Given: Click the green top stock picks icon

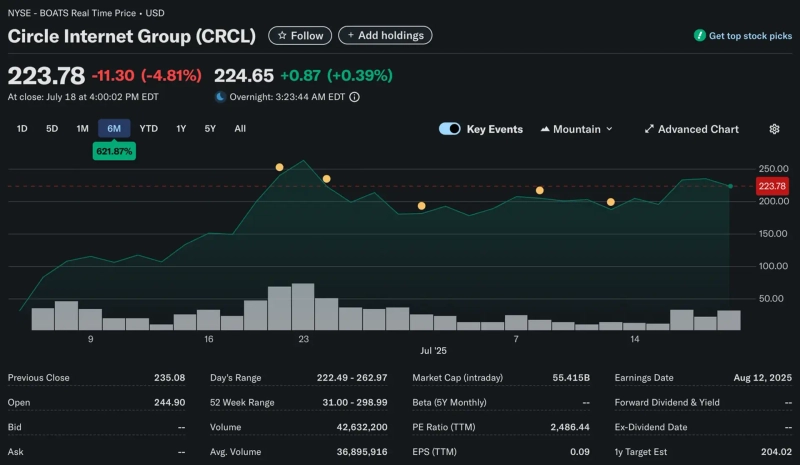Looking at the screenshot, I should tap(700, 35).
